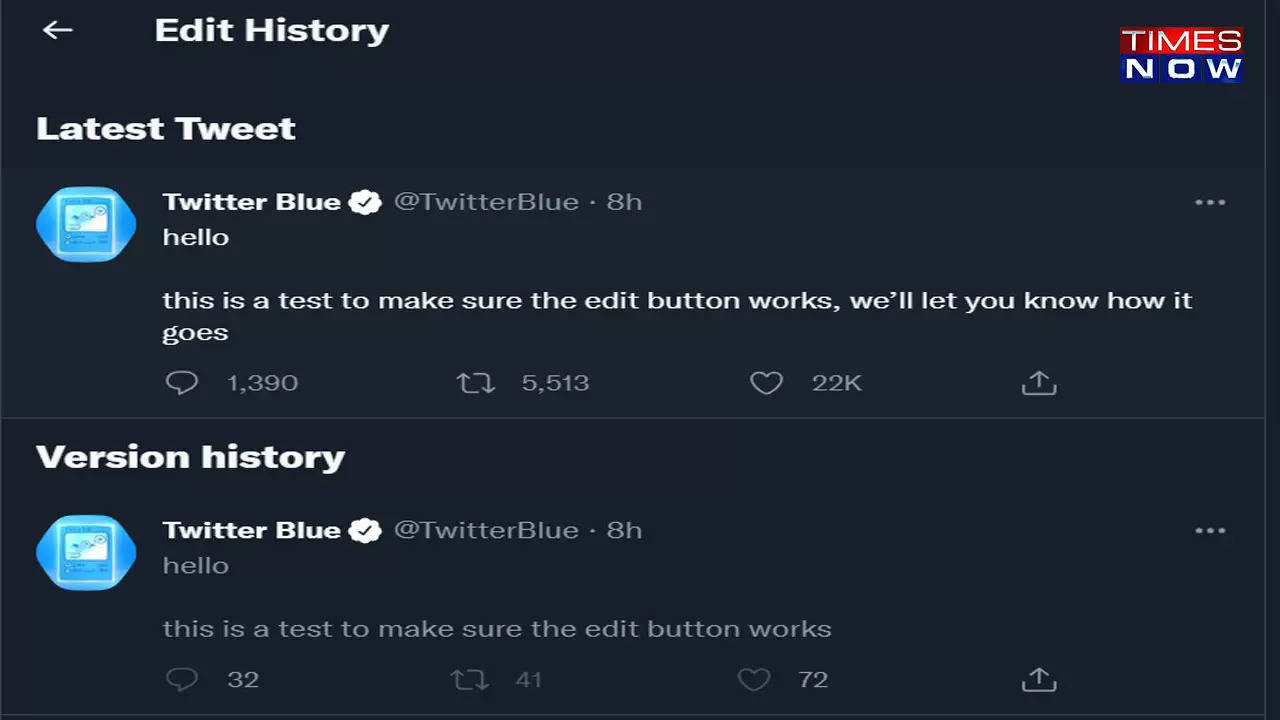This screenshot has width=1280, height=720.
Task: Open replies on the original tweet version
Action: click(x=182, y=679)
